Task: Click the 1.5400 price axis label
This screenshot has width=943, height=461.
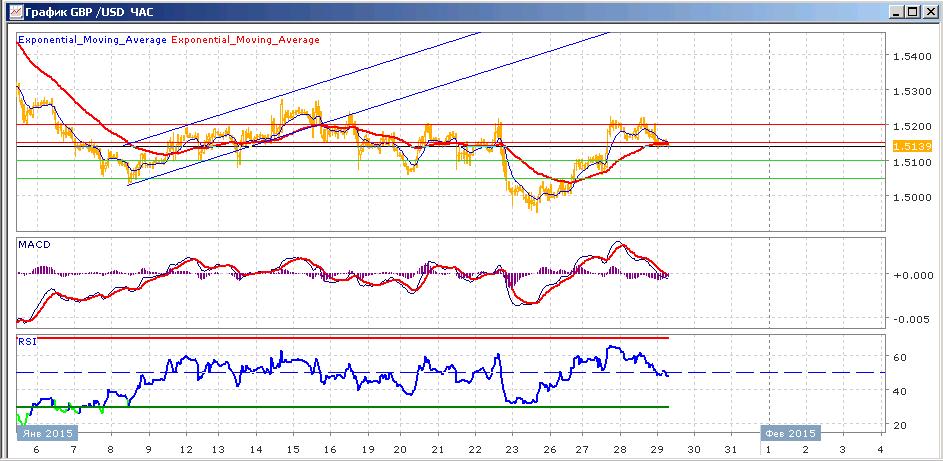Action: pyautogui.click(x=912, y=56)
